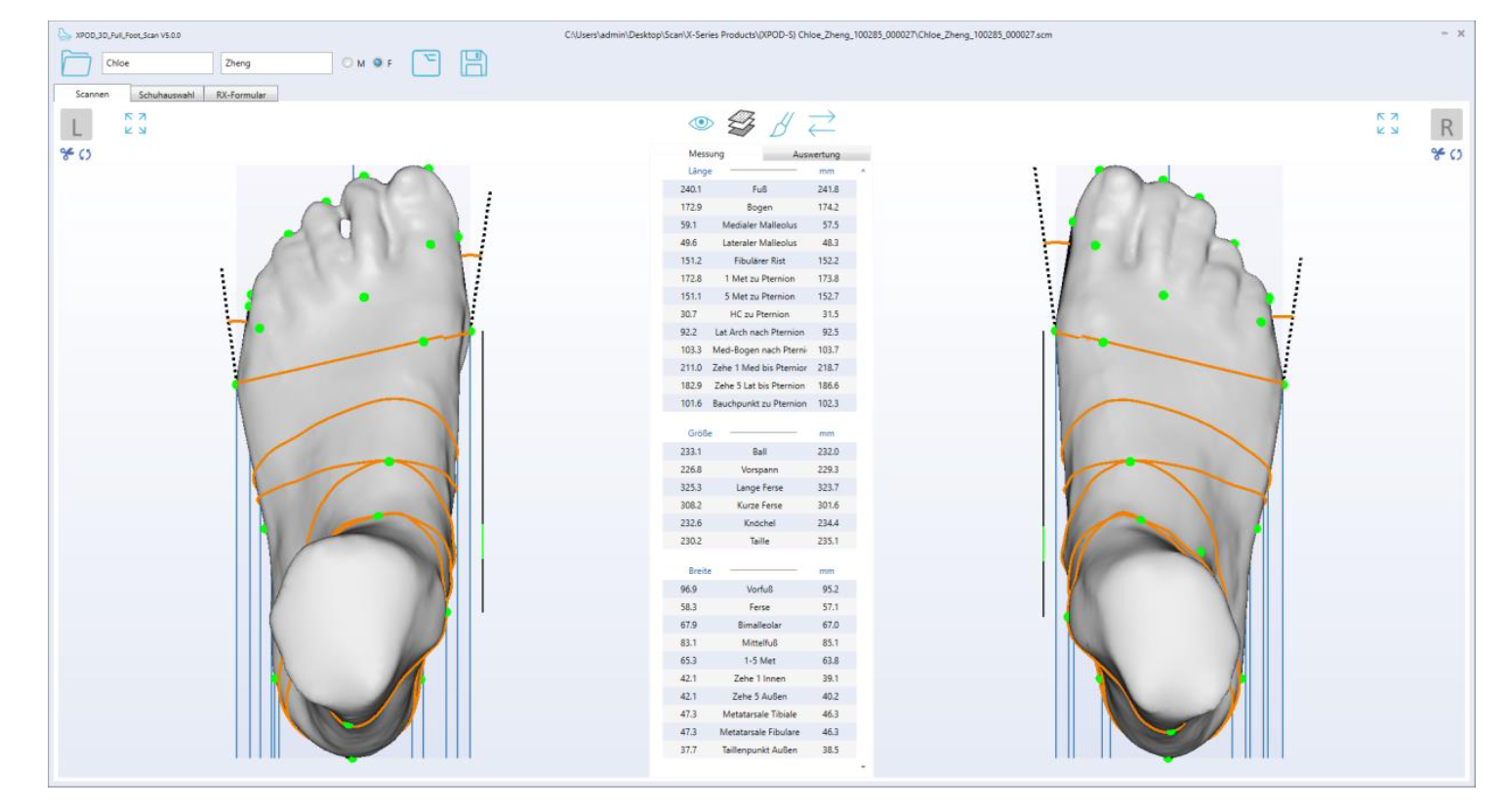1509x812 pixels.
Task: Expand the left foot view to fullscreen
Action: [136, 123]
